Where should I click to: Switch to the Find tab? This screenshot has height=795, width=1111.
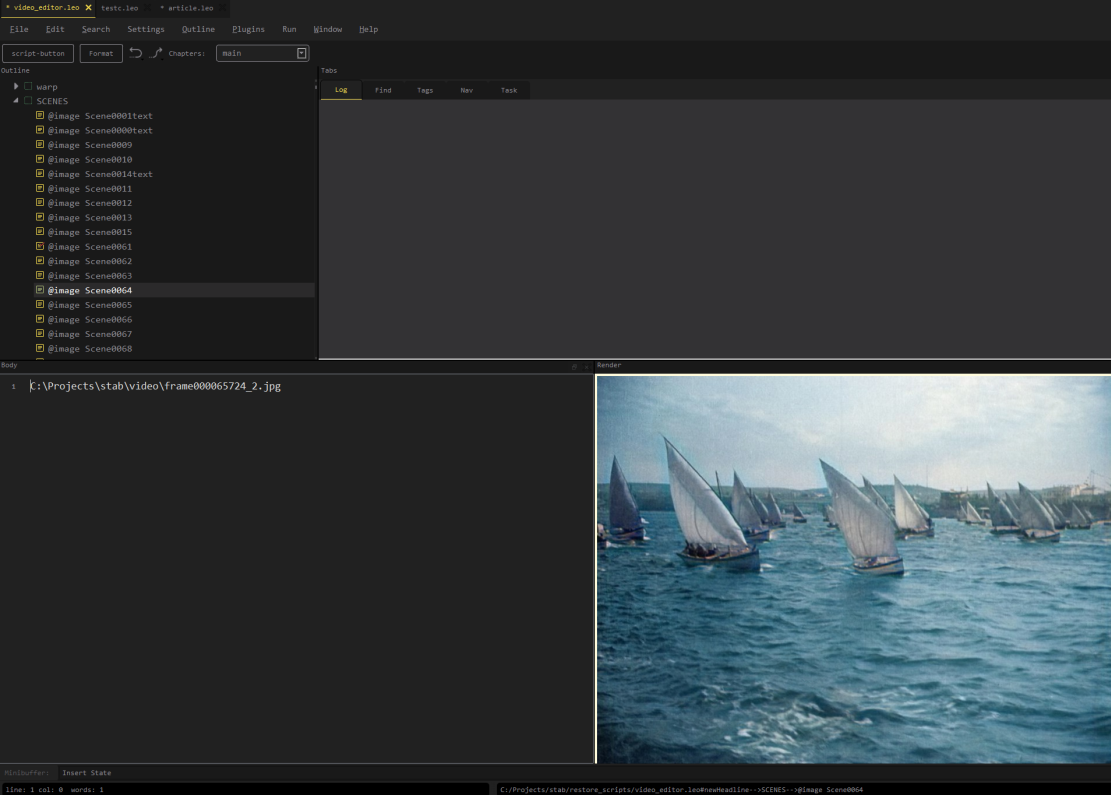383,90
